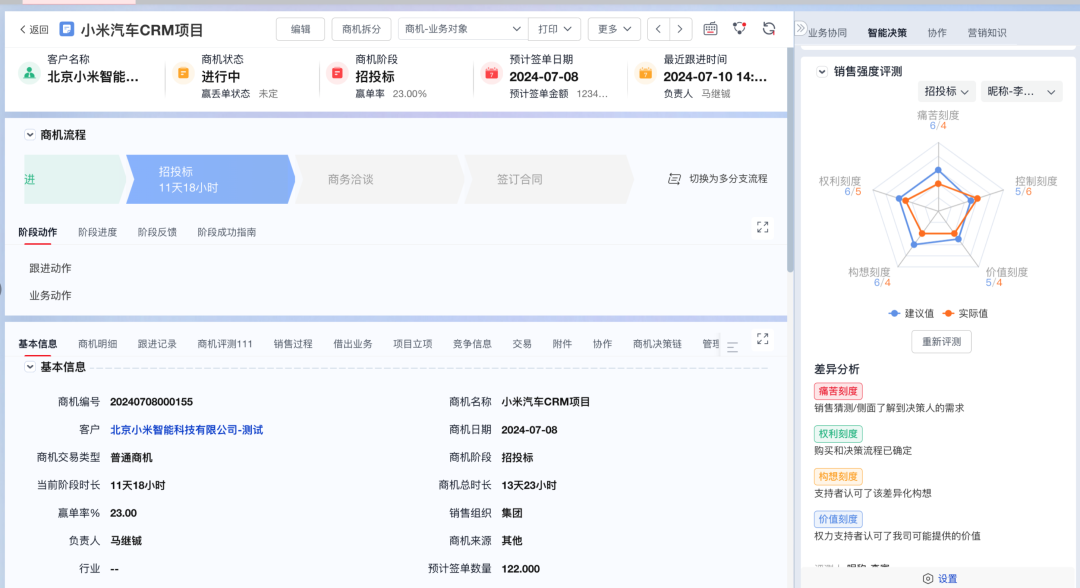
Task: Click the red 商机阶段 icon
Action: pyautogui.click(x=338, y=73)
